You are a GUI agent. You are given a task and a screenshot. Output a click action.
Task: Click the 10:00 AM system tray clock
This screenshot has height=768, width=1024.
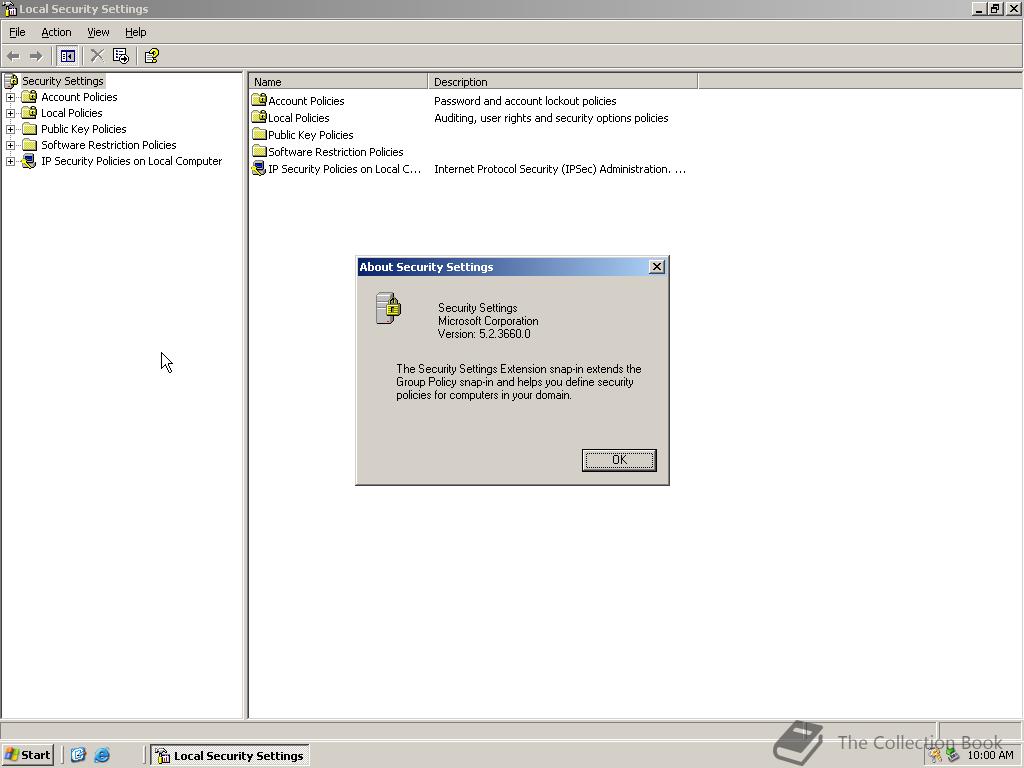point(990,755)
